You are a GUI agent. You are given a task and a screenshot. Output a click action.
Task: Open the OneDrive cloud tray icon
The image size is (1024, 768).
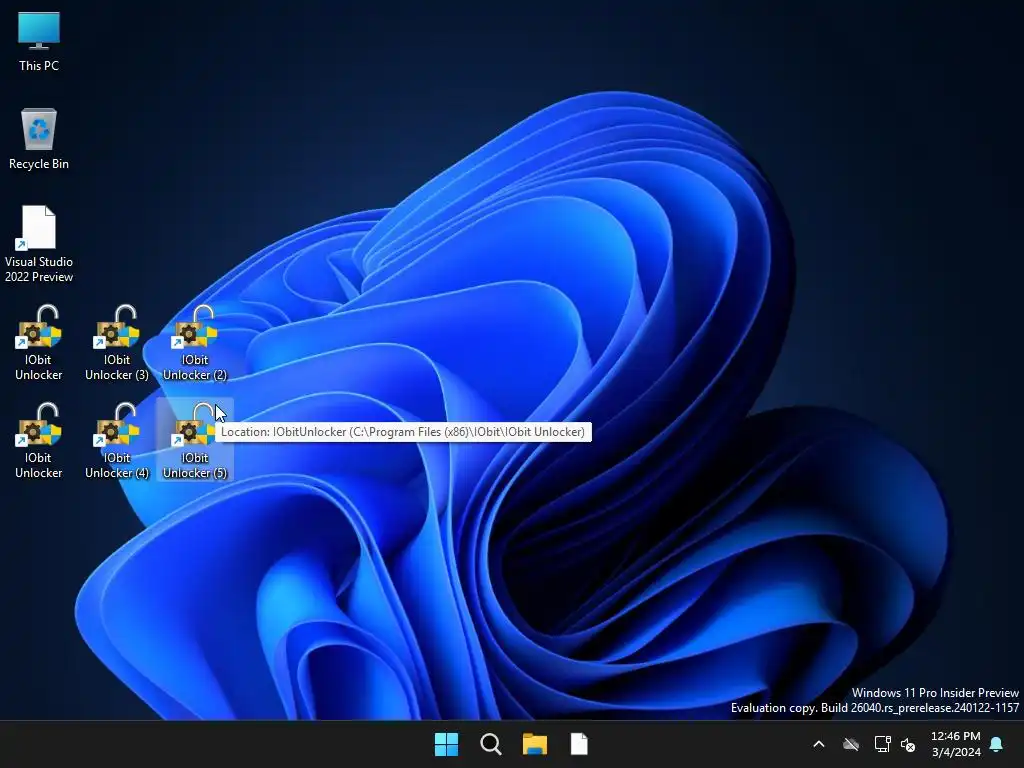[850, 744]
